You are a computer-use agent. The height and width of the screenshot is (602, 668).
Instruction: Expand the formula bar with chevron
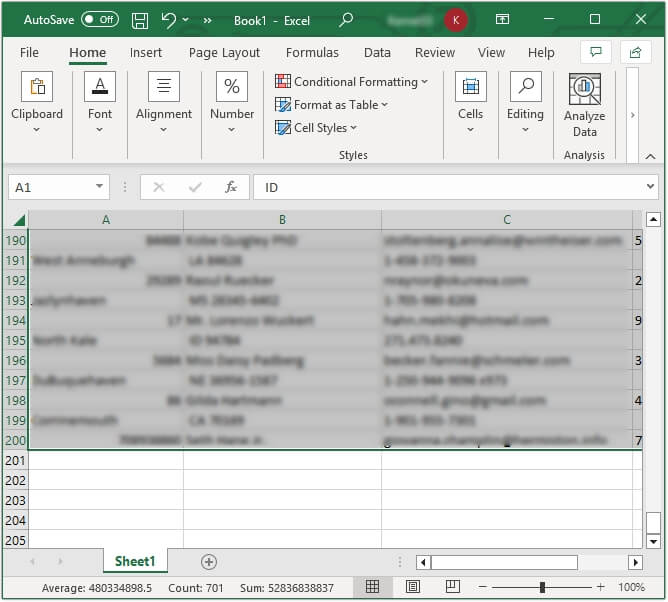(650, 186)
